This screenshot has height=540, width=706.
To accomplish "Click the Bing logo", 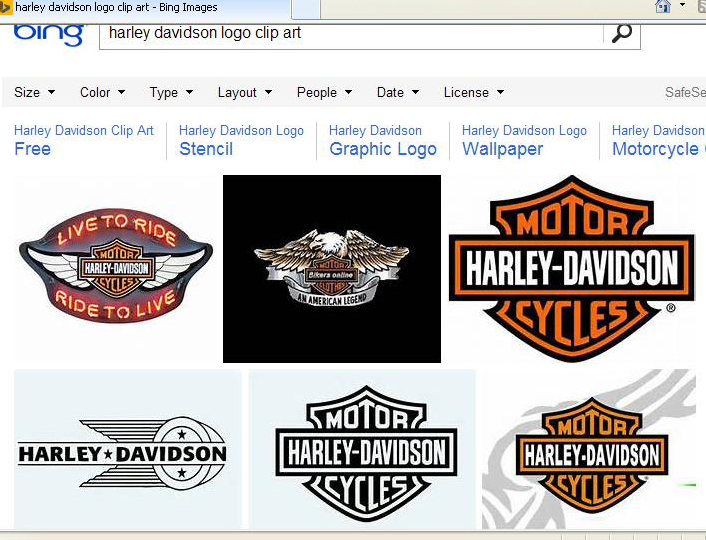I will tap(49, 34).
